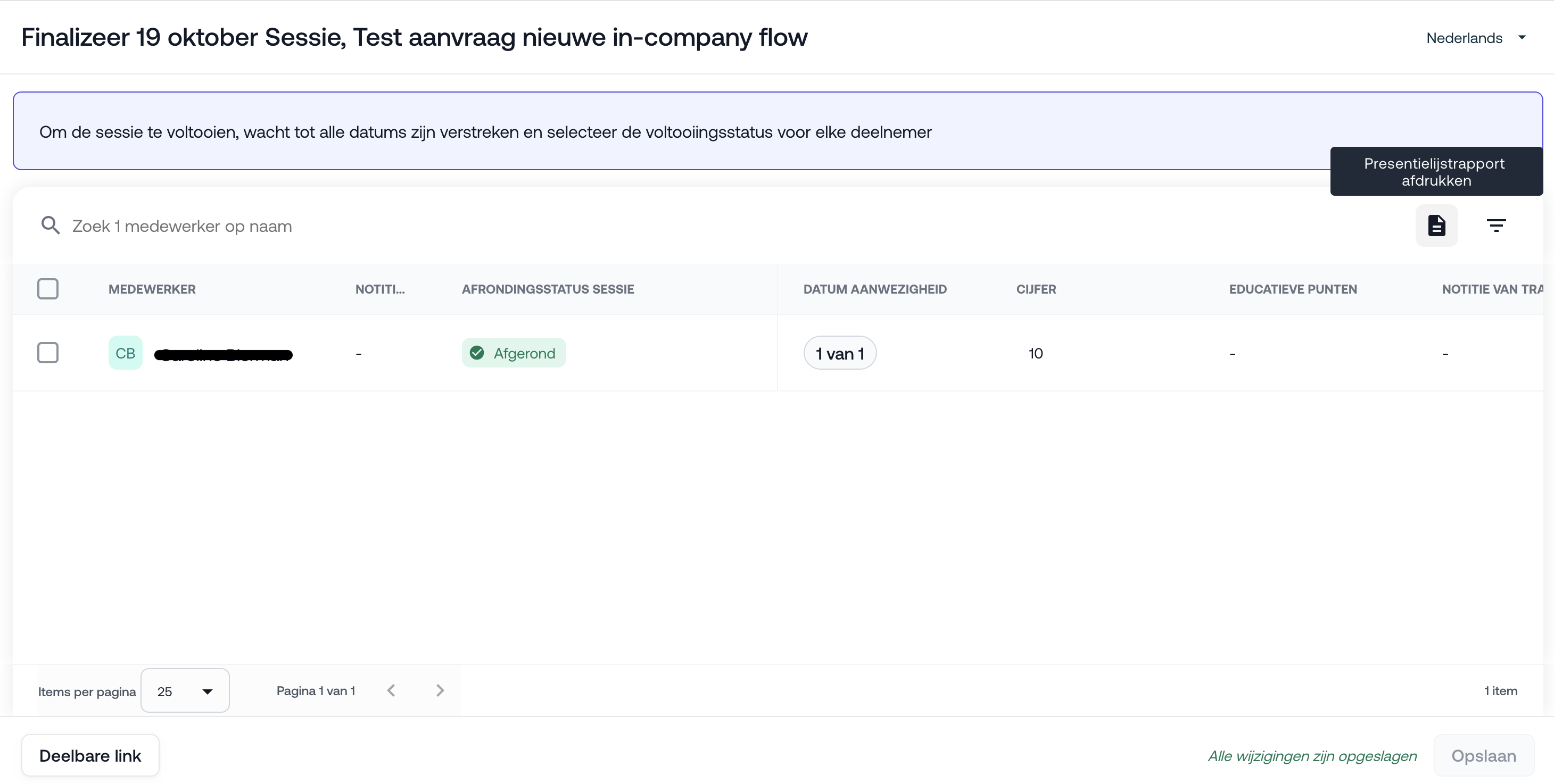Click the NOTITIE VAN TRA column header
This screenshot has width=1554, height=784.
(x=1492, y=289)
